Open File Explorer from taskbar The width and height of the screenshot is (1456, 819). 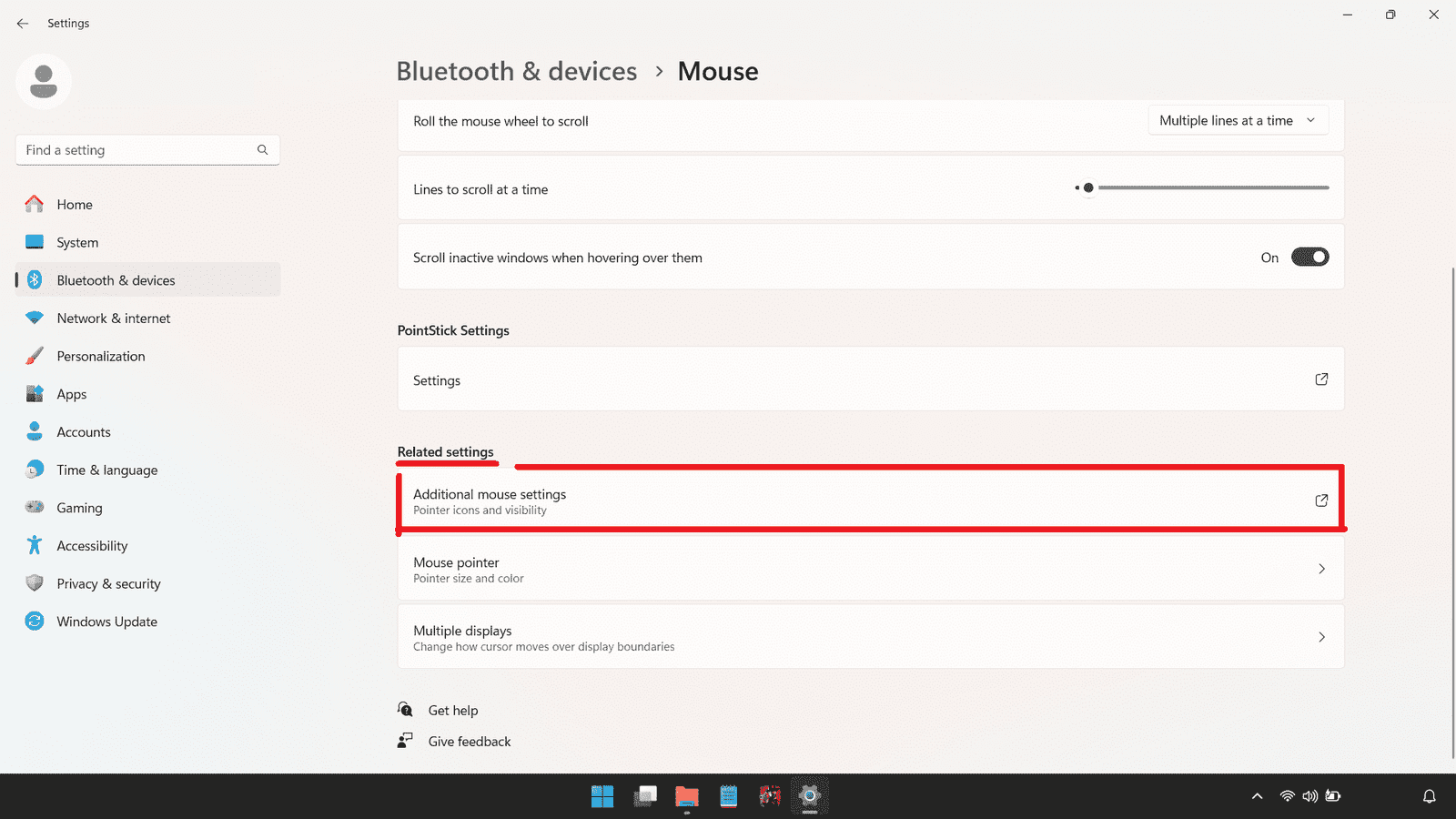(687, 797)
